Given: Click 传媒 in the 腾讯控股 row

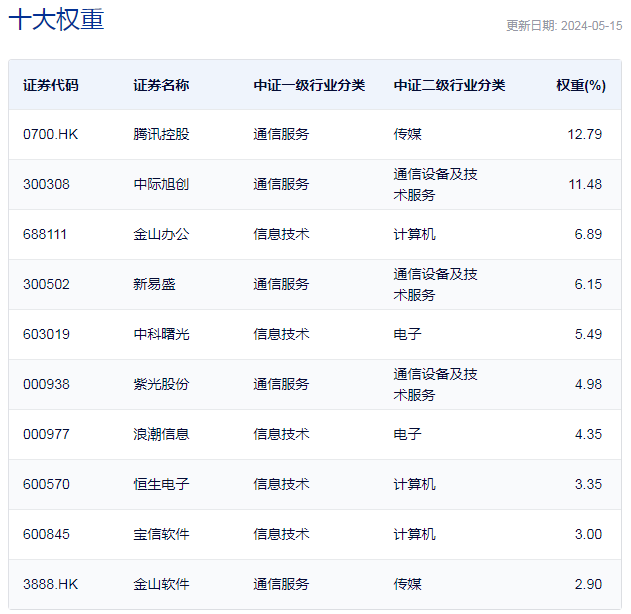Looking at the screenshot, I should [x=407, y=134].
